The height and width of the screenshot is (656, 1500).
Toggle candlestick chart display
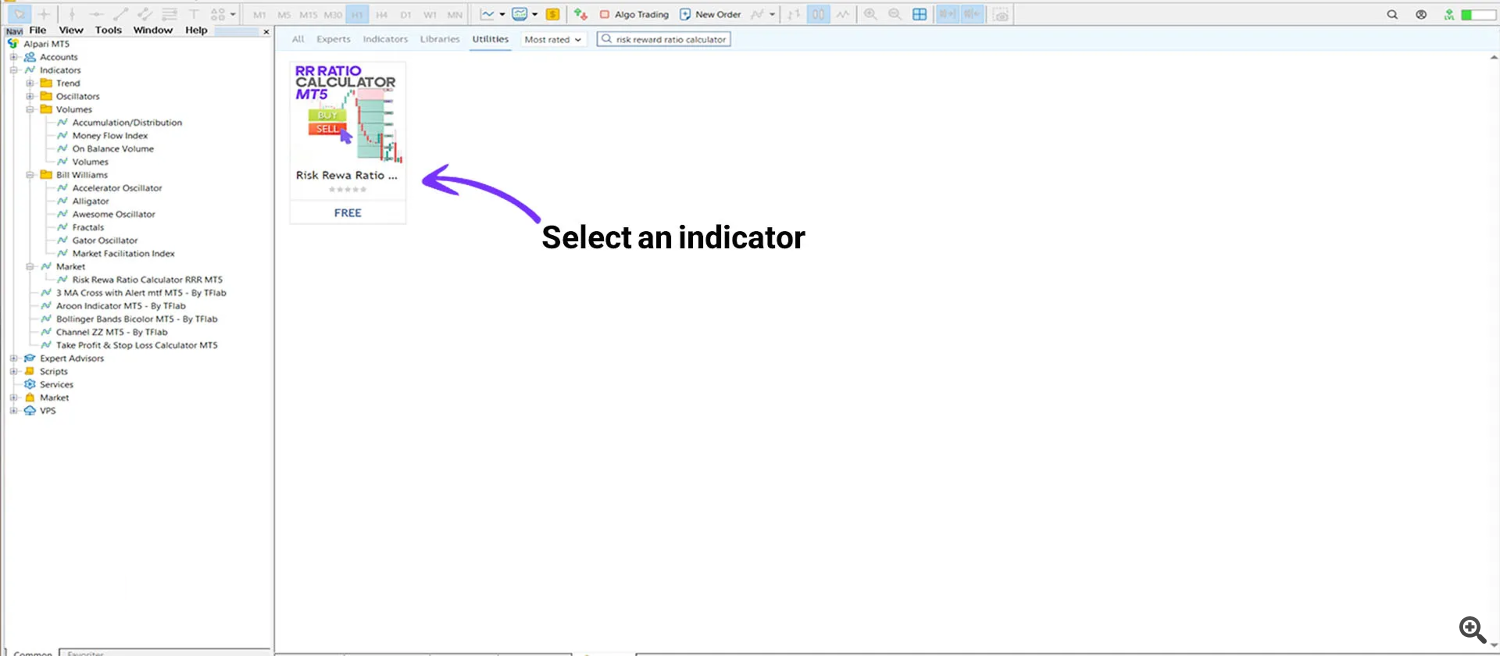[819, 14]
